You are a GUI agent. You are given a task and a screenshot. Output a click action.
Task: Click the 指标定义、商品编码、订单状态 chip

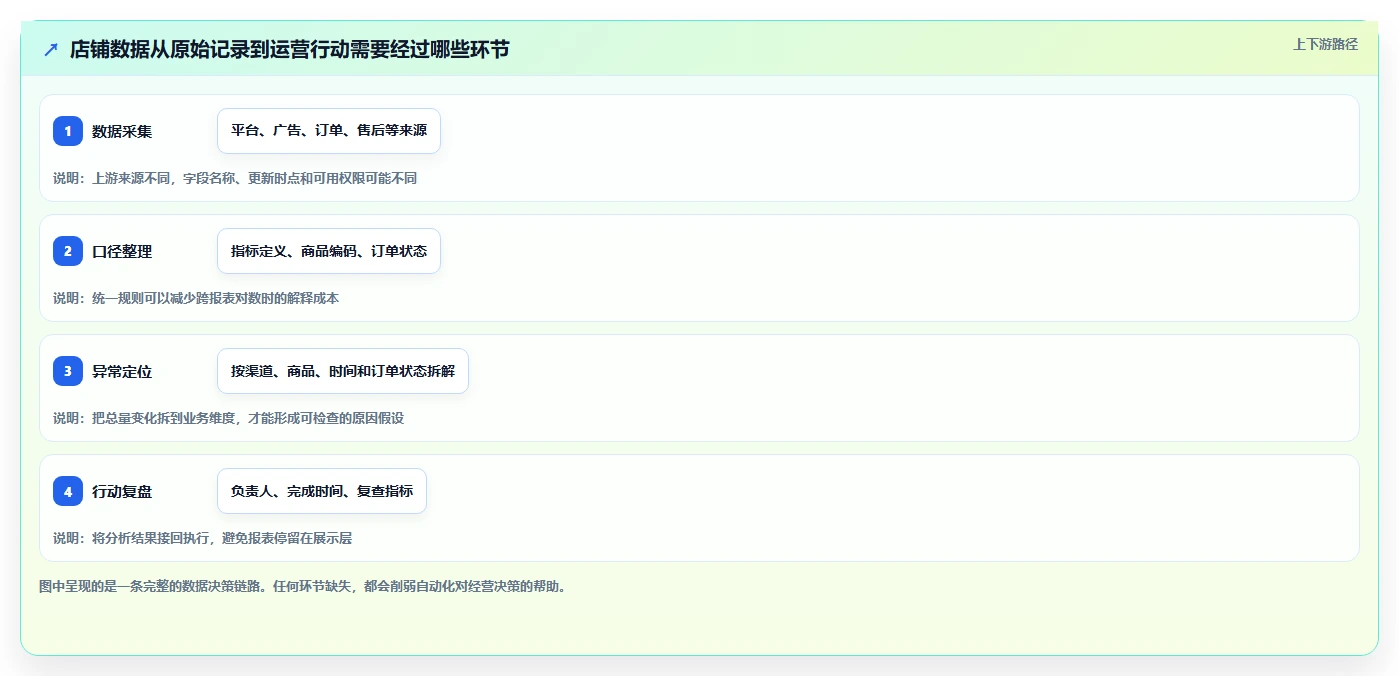[329, 251]
